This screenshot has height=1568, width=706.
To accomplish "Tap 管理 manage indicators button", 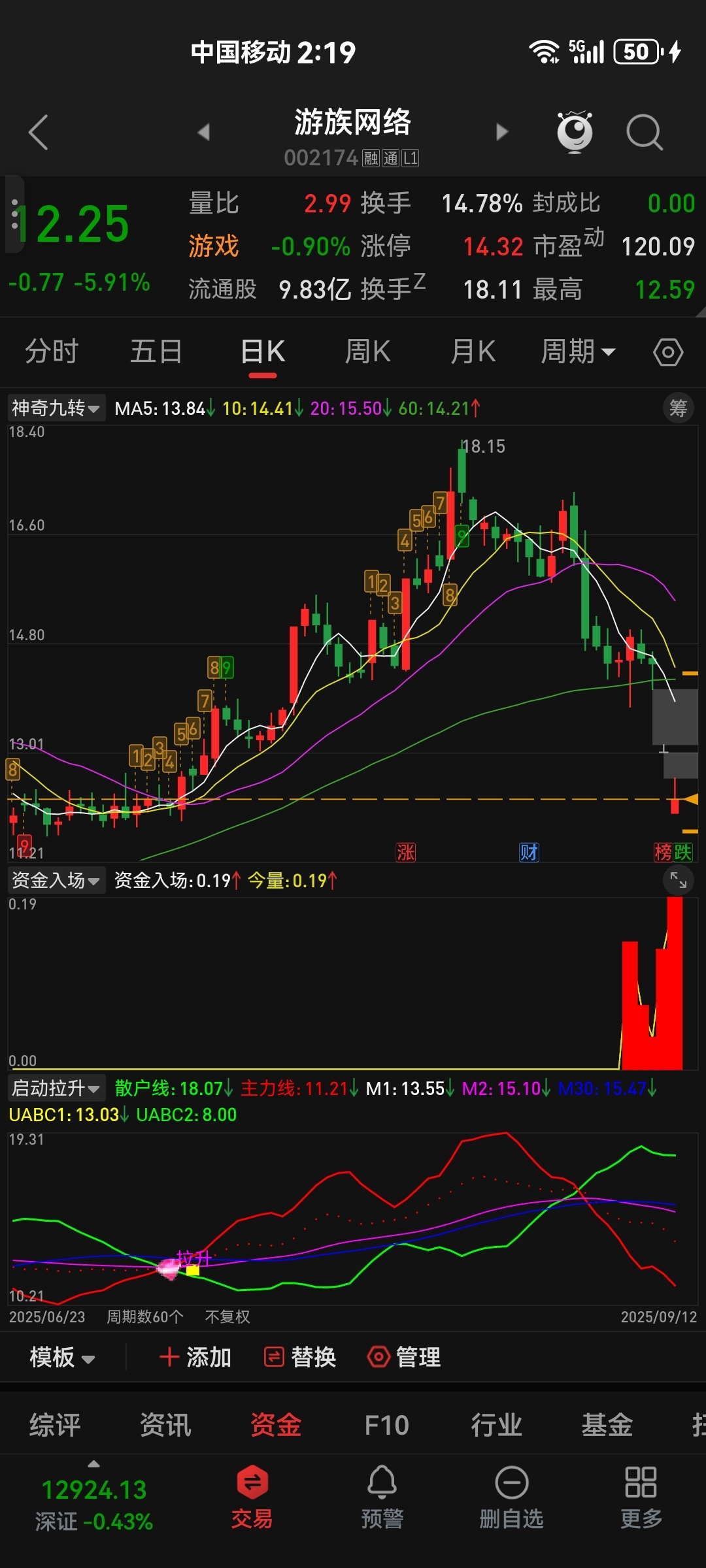I will pos(404,1358).
